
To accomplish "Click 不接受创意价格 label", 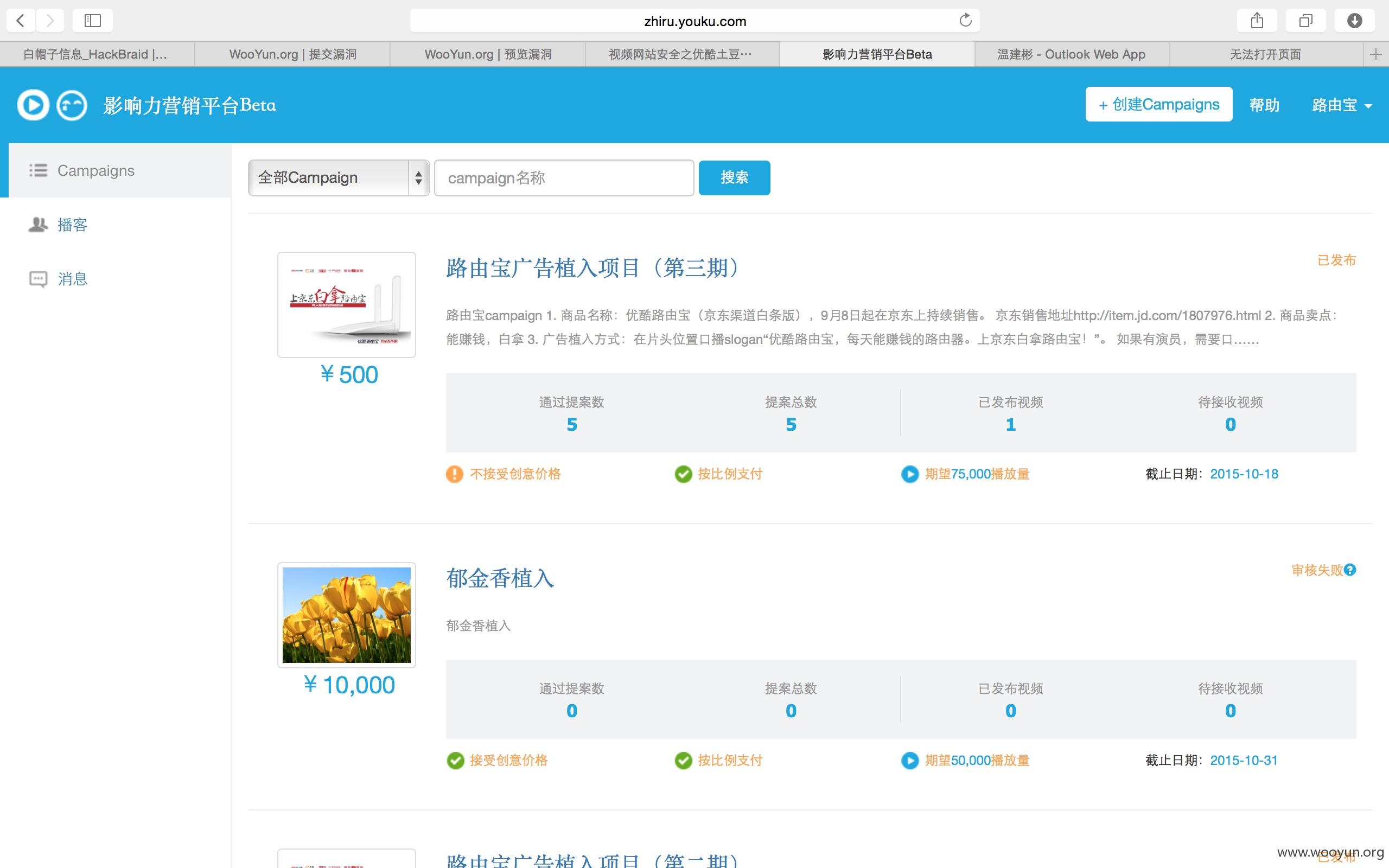I will click(x=515, y=474).
